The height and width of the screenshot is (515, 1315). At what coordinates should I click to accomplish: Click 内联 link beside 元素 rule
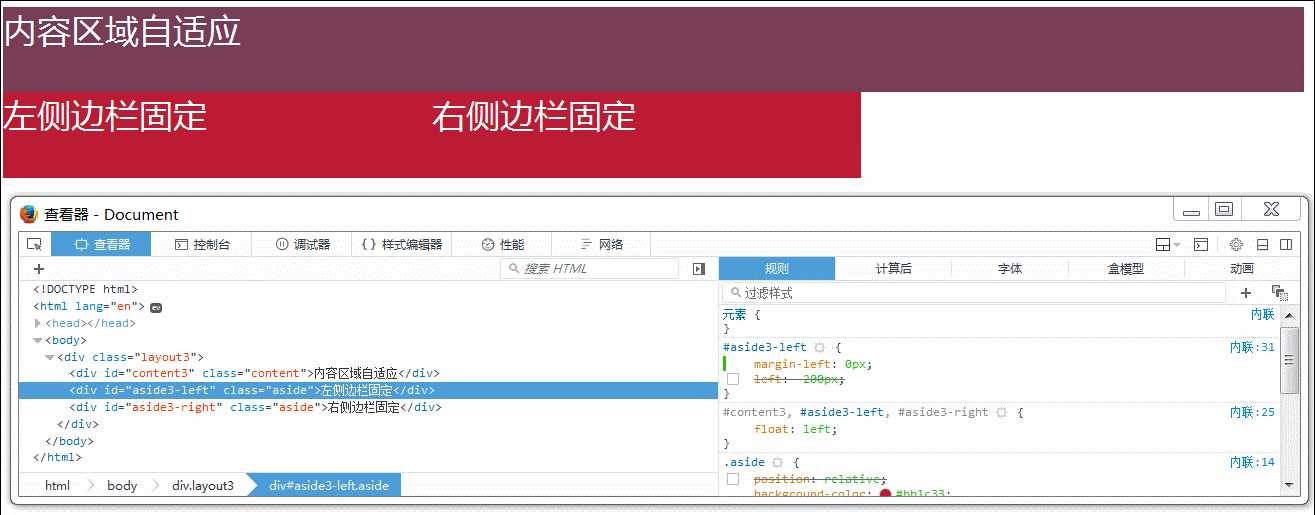[1263, 314]
